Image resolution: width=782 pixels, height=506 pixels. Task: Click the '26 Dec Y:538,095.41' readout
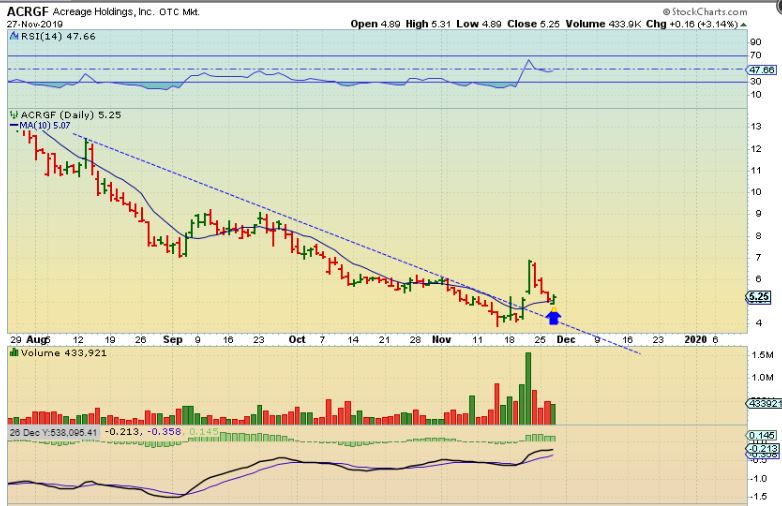pos(53,433)
